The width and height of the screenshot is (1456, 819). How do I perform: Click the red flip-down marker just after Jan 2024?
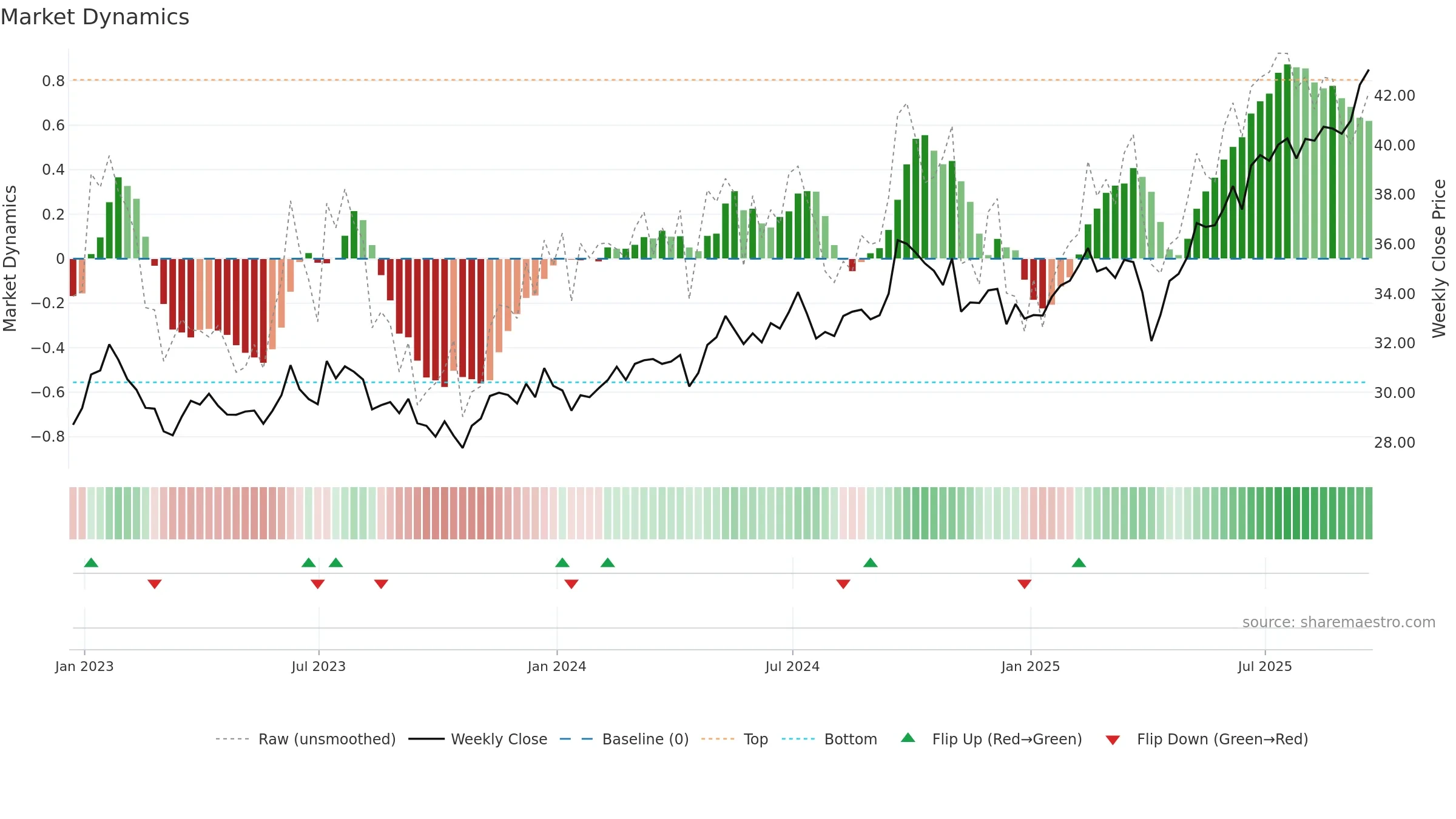click(571, 584)
